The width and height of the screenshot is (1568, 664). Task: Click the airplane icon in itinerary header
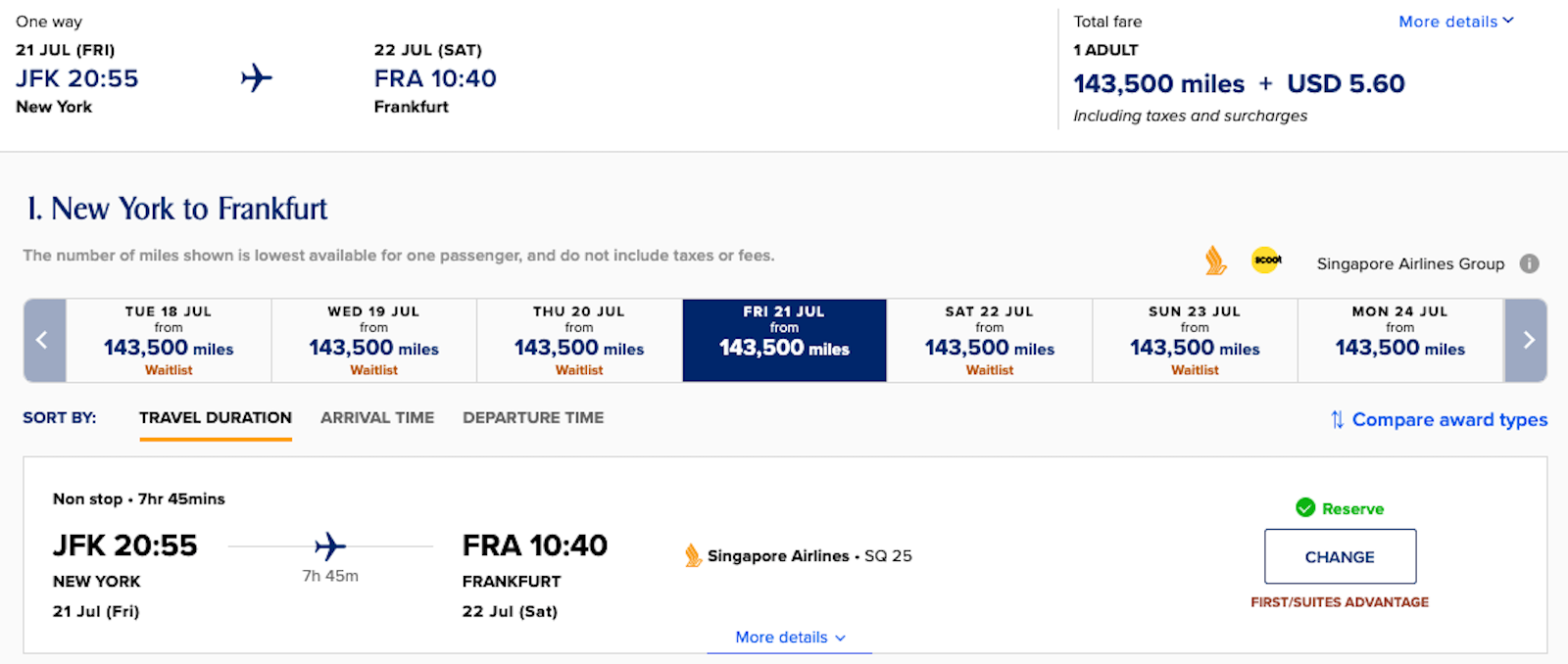257,77
